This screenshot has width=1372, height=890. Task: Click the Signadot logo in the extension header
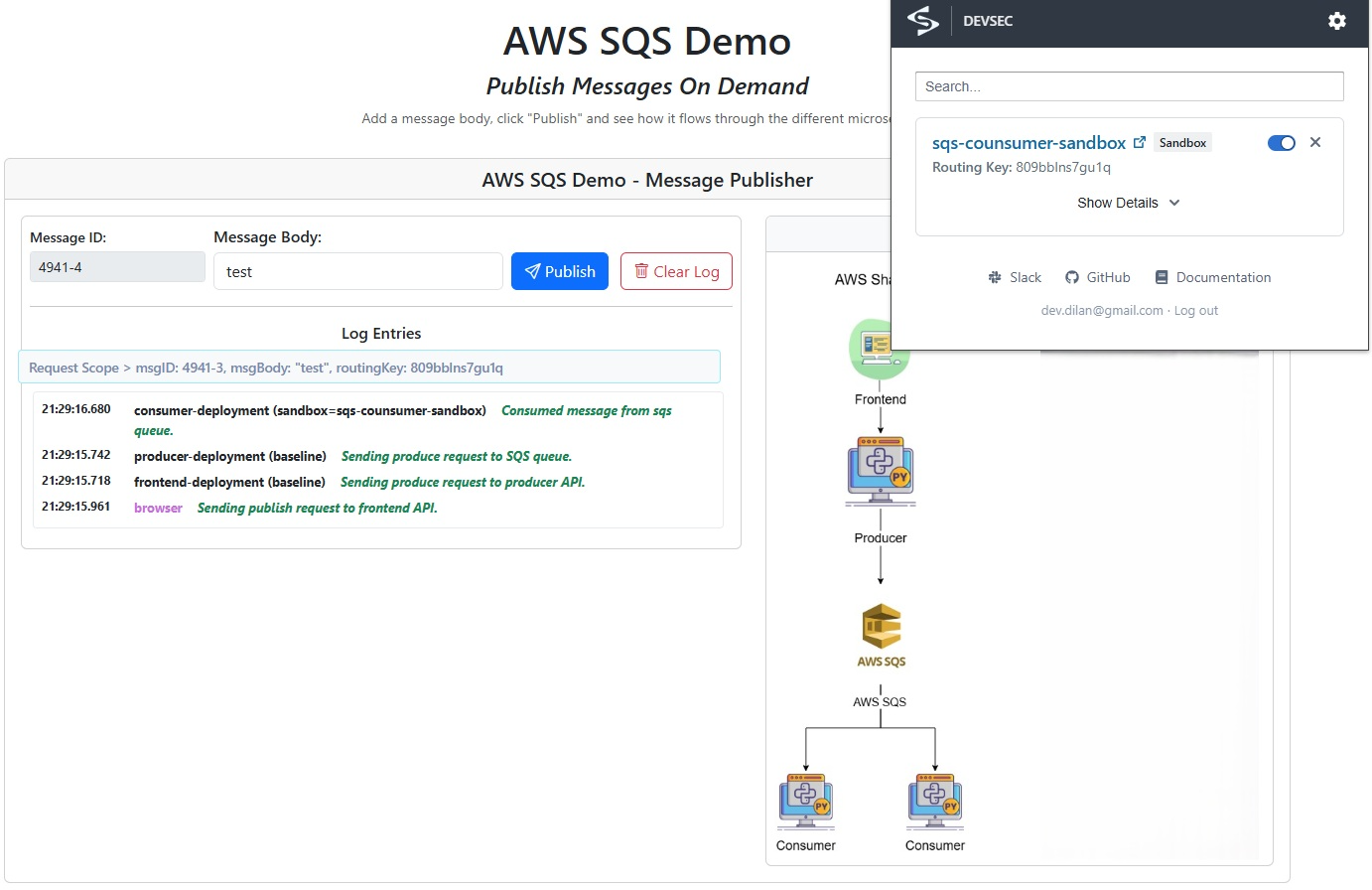(923, 21)
